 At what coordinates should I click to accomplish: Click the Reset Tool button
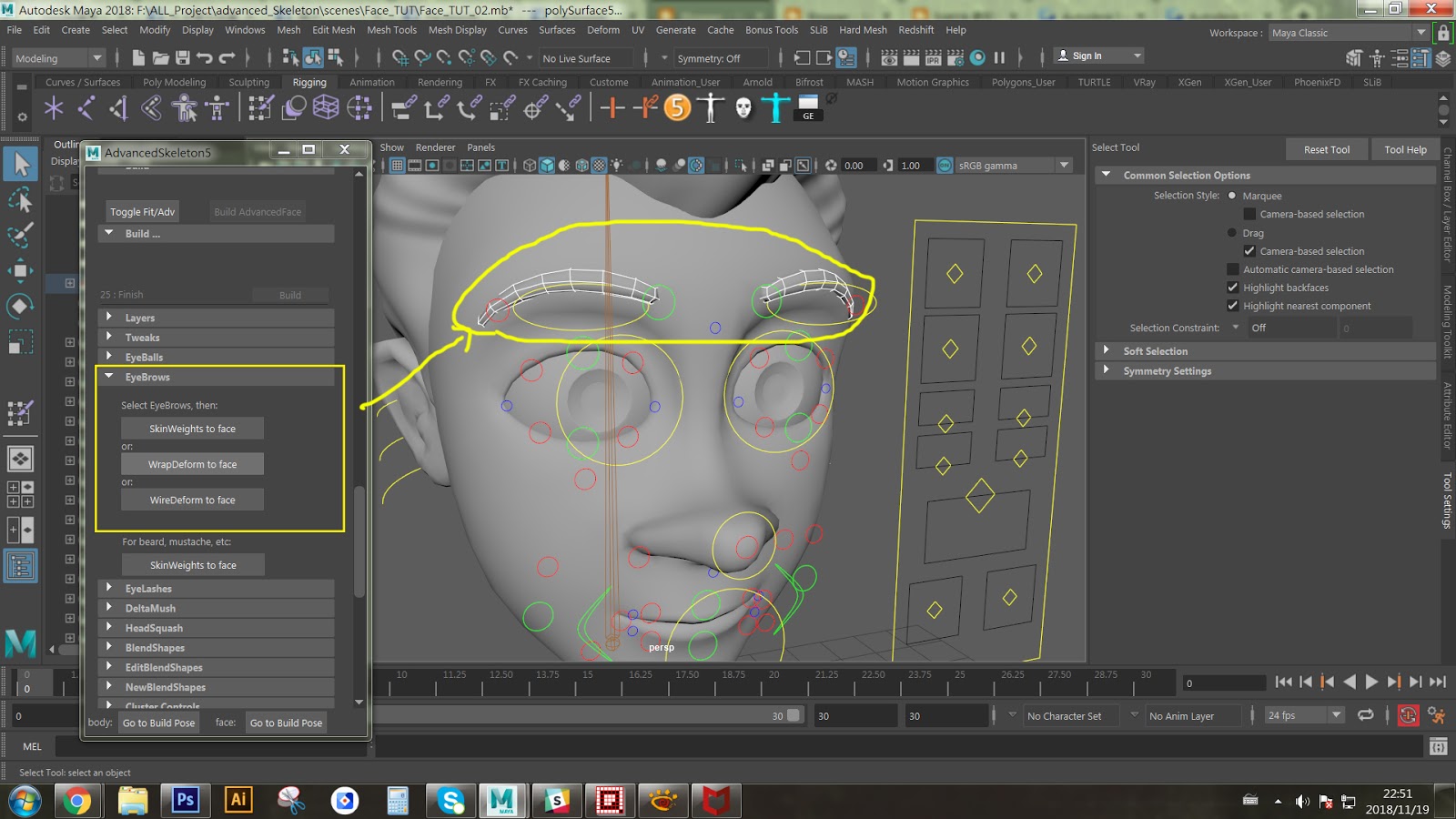coord(1326,148)
